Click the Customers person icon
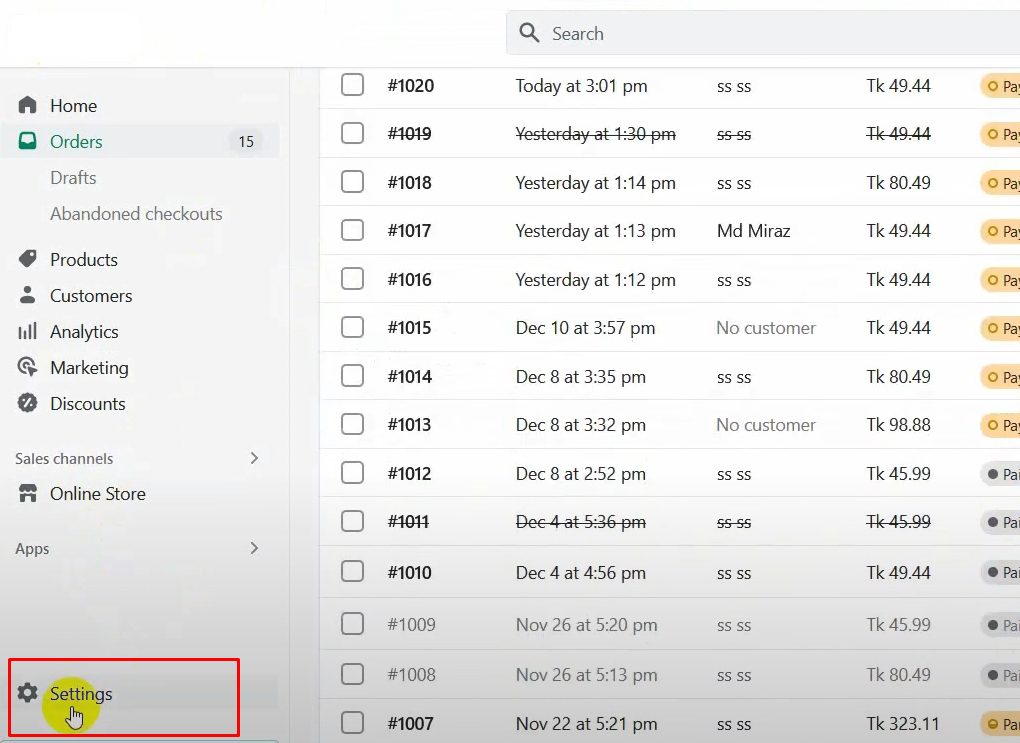 tap(28, 296)
